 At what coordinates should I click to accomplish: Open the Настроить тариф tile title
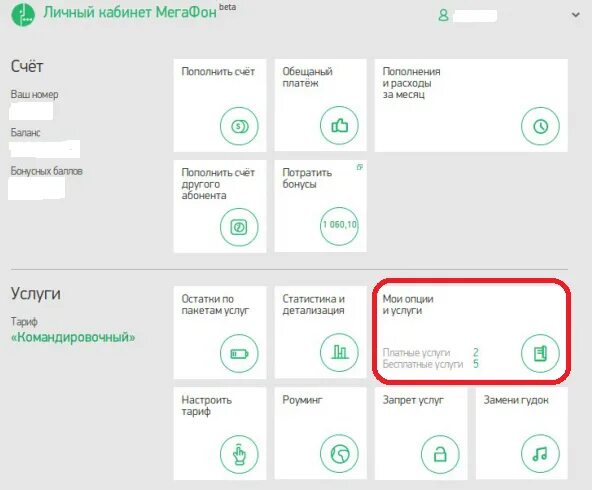tap(206, 405)
